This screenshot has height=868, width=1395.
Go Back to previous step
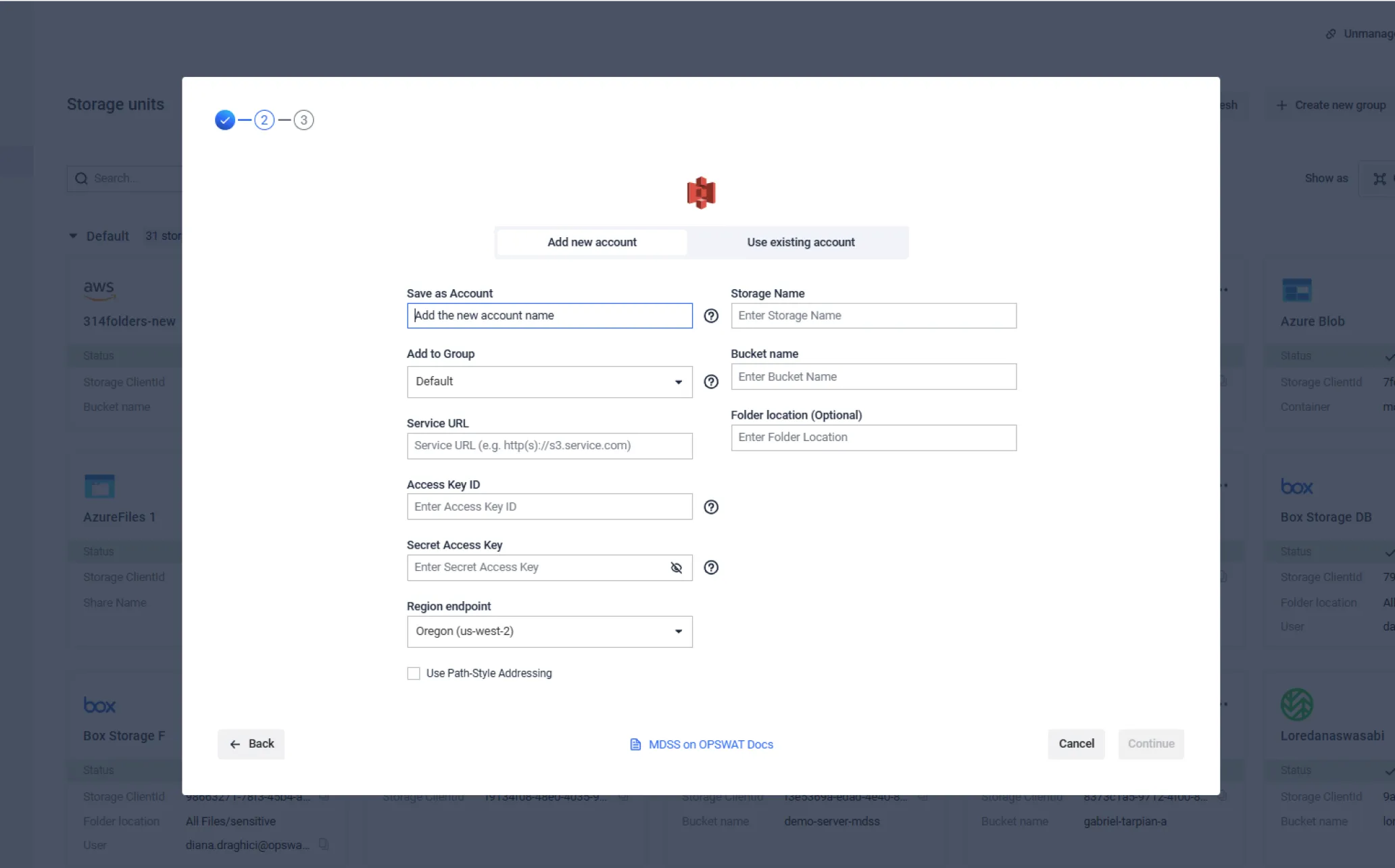pos(251,744)
